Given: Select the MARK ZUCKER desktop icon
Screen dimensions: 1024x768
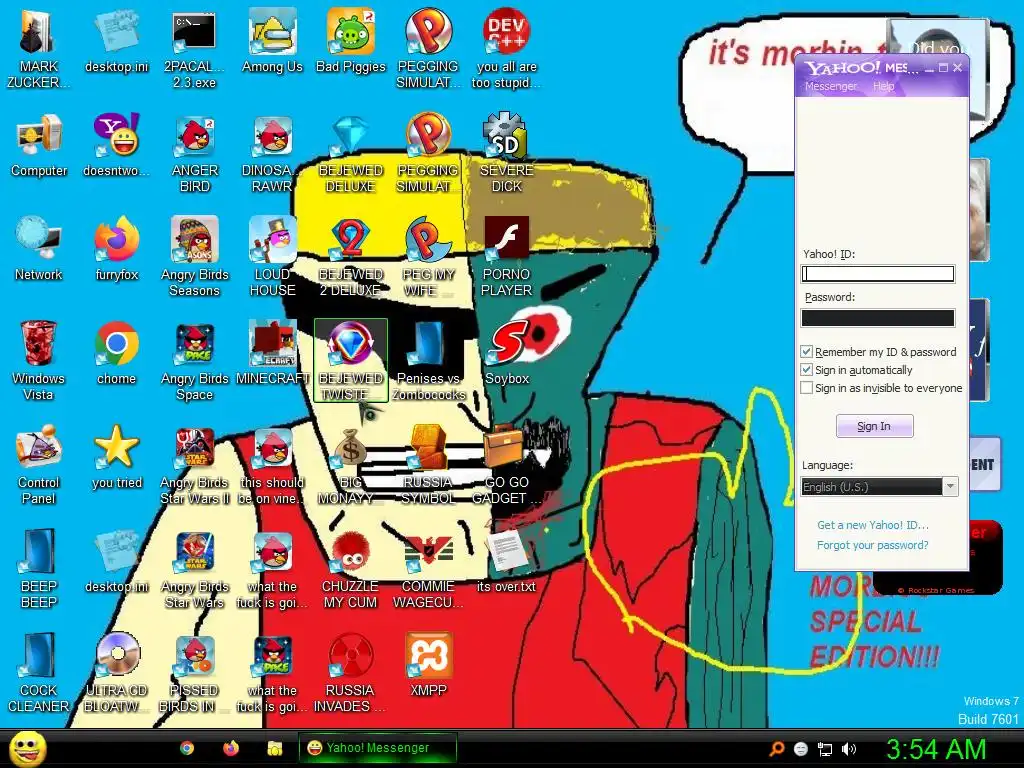Looking at the screenshot, I should 38,48.
